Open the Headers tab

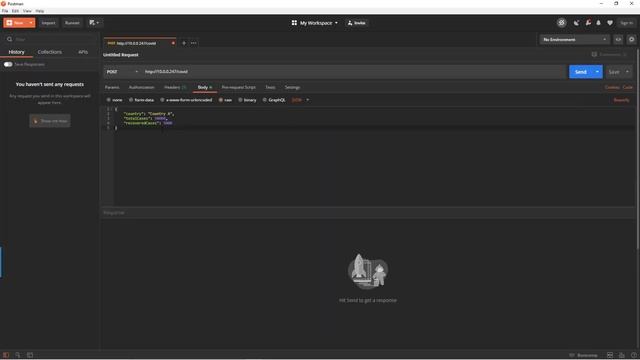coord(175,87)
